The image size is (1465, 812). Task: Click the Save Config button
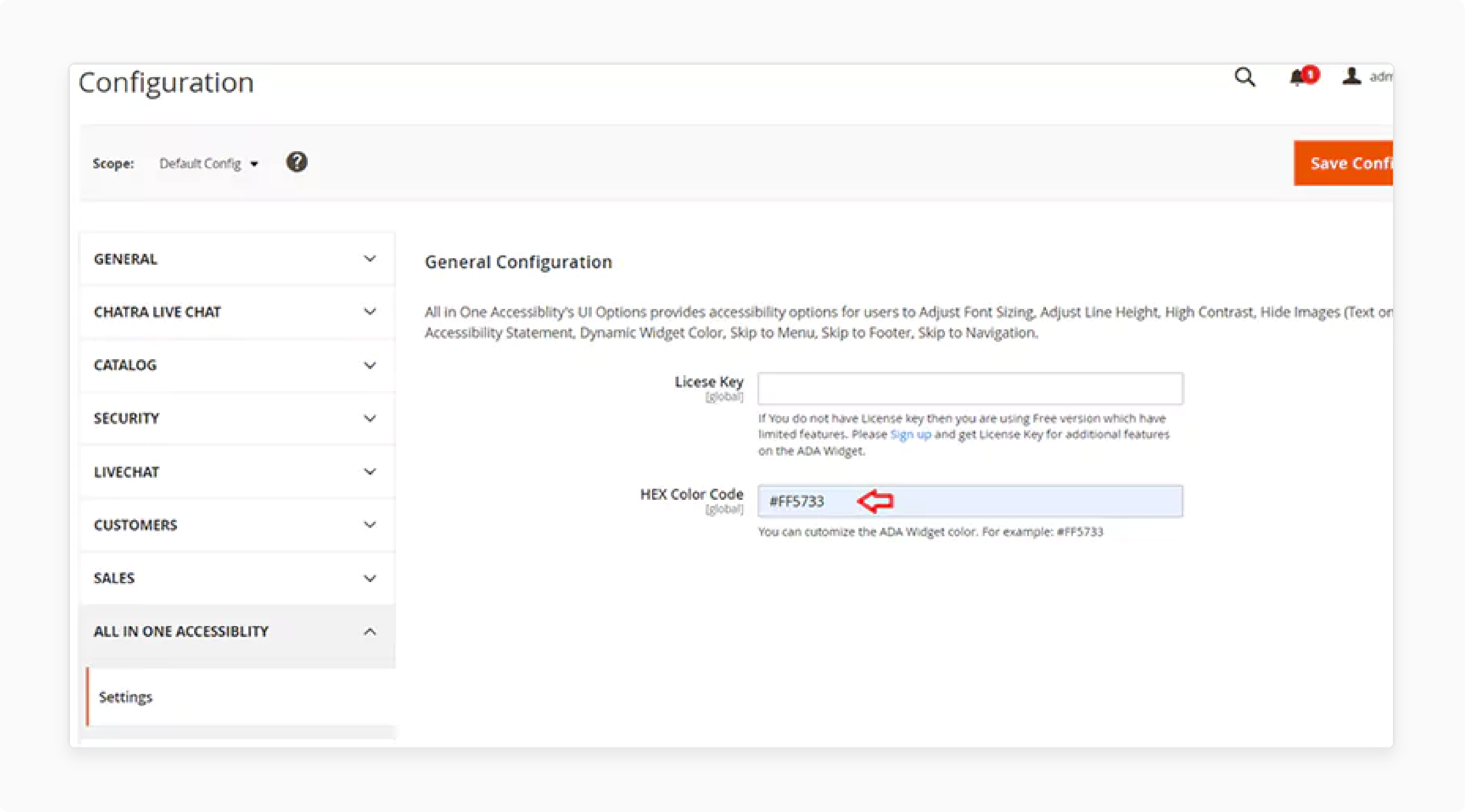(1343, 163)
